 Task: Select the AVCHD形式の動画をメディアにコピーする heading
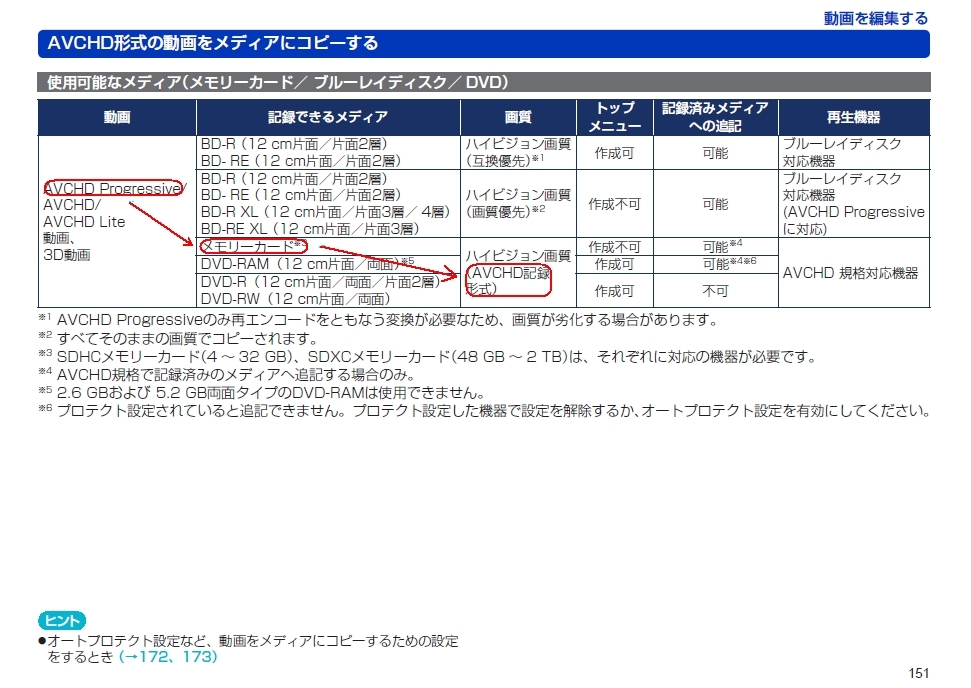click(212, 43)
